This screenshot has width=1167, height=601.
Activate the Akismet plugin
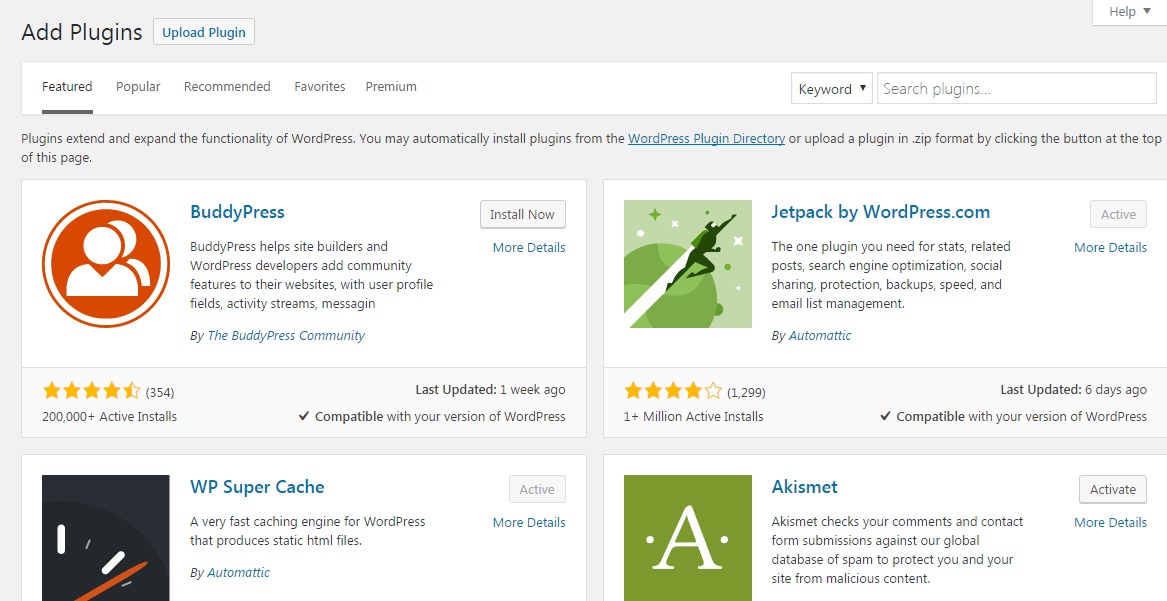pos(1113,489)
